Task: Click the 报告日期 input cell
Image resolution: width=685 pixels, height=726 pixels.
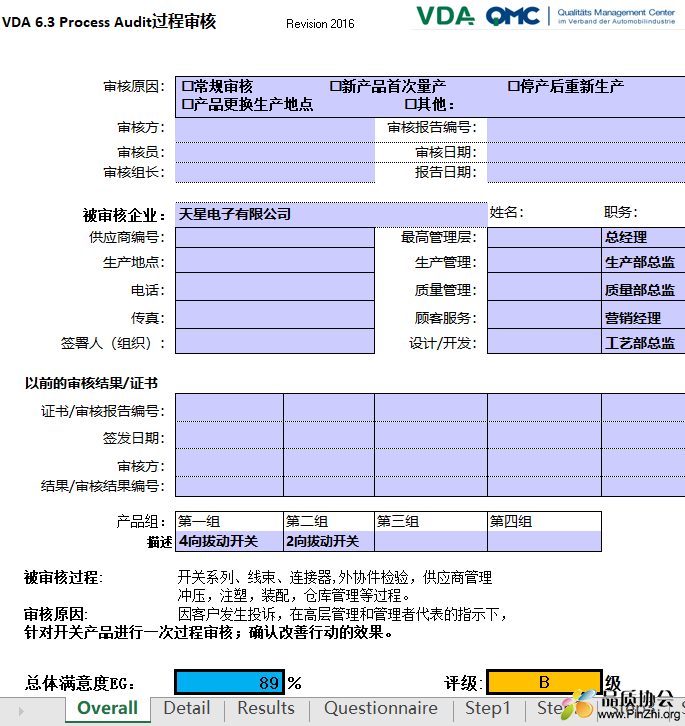Action: click(586, 172)
